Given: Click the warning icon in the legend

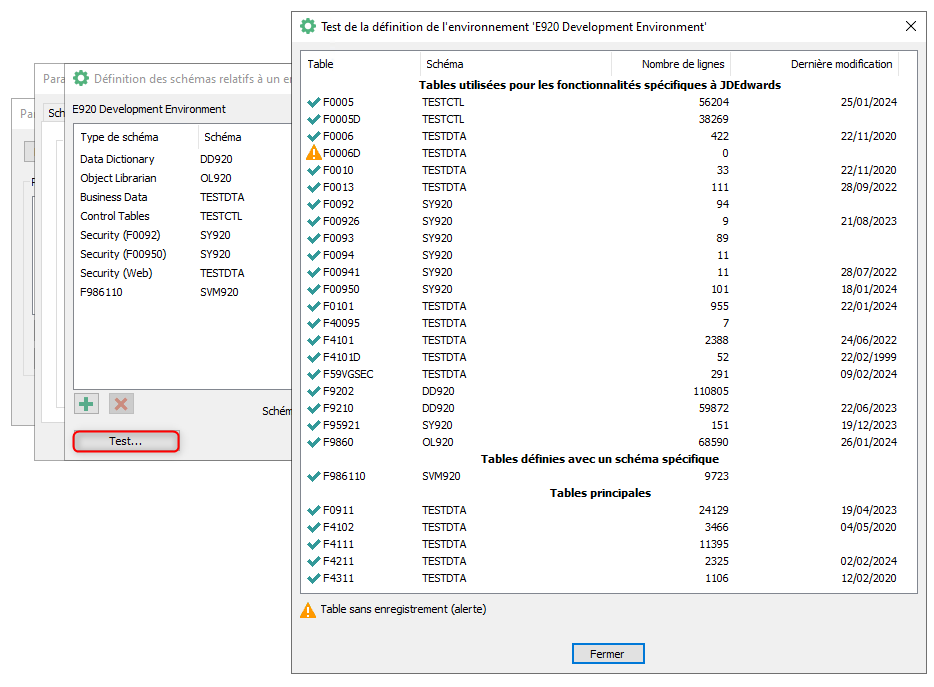Looking at the screenshot, I should pos(308,610).
